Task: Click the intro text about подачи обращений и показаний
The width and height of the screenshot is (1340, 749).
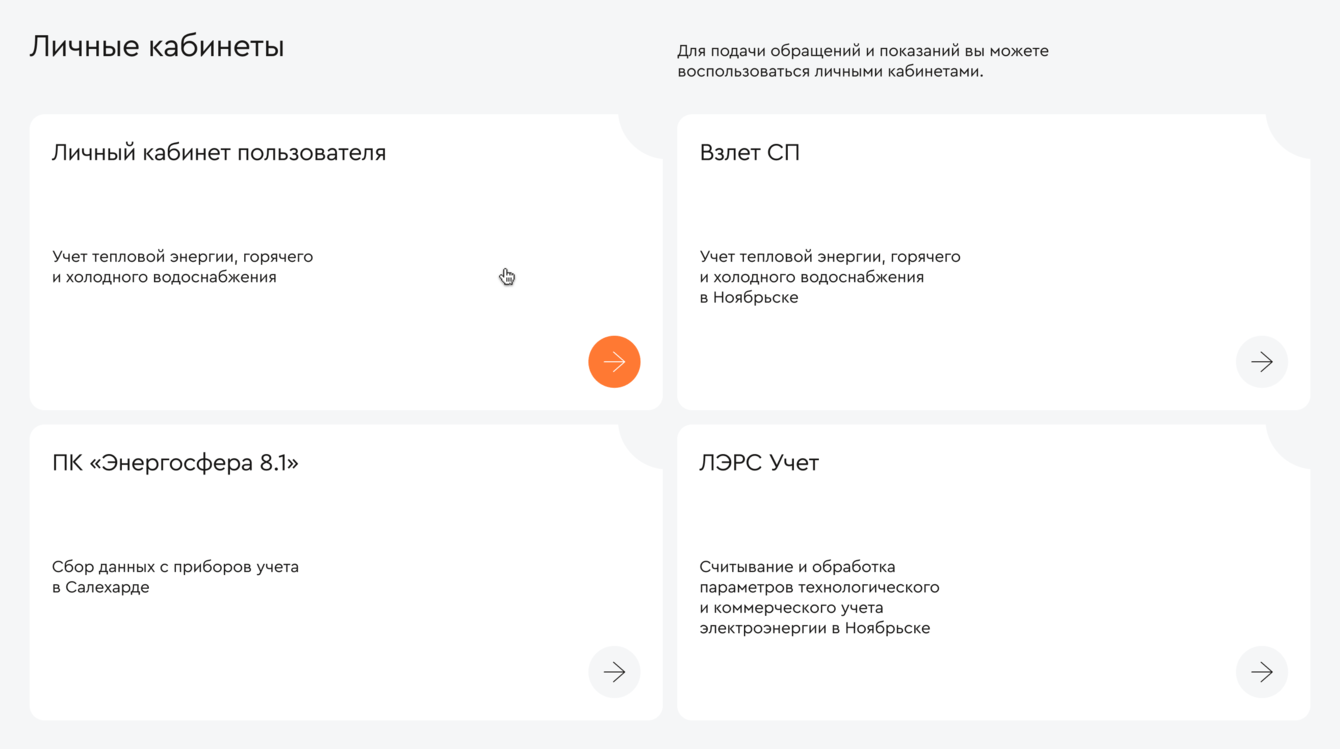Action: point(863,61)
